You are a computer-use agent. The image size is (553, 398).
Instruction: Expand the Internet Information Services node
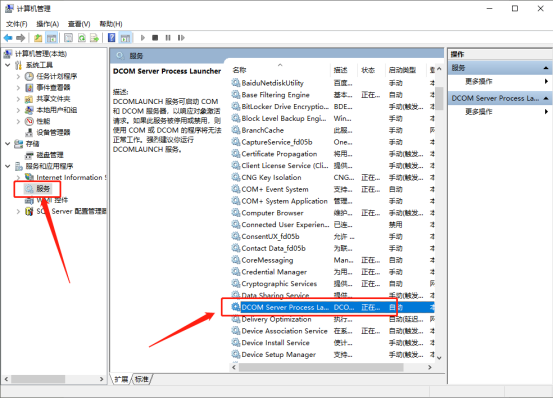(18, 178)
